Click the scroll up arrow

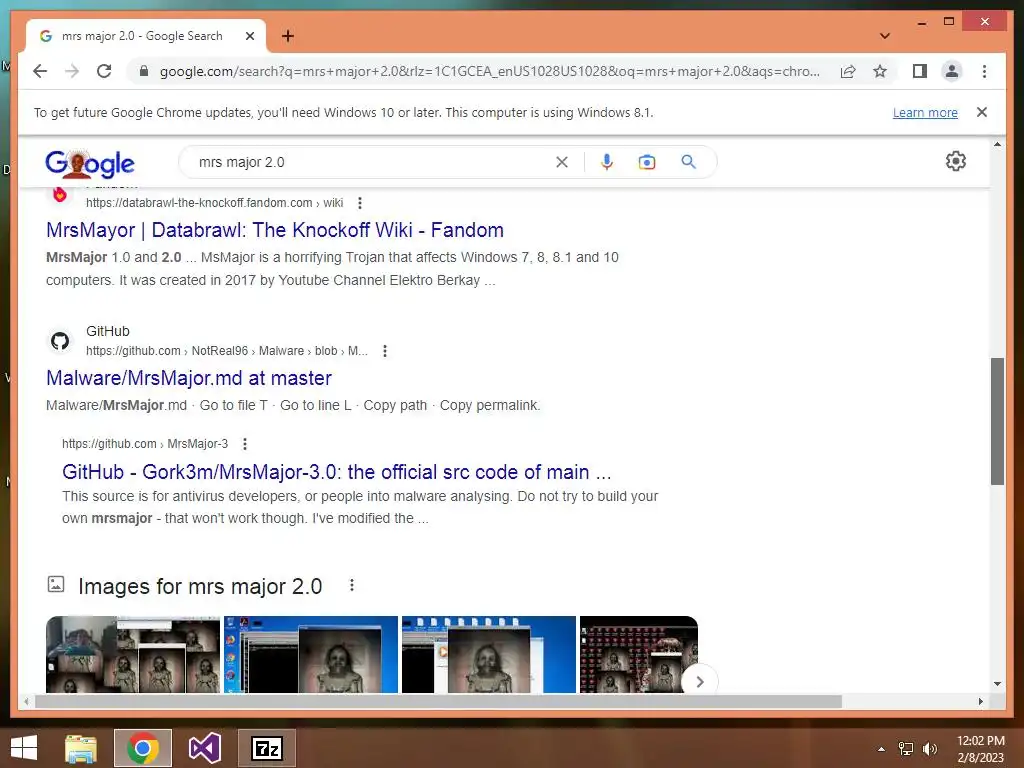[997, 144]
